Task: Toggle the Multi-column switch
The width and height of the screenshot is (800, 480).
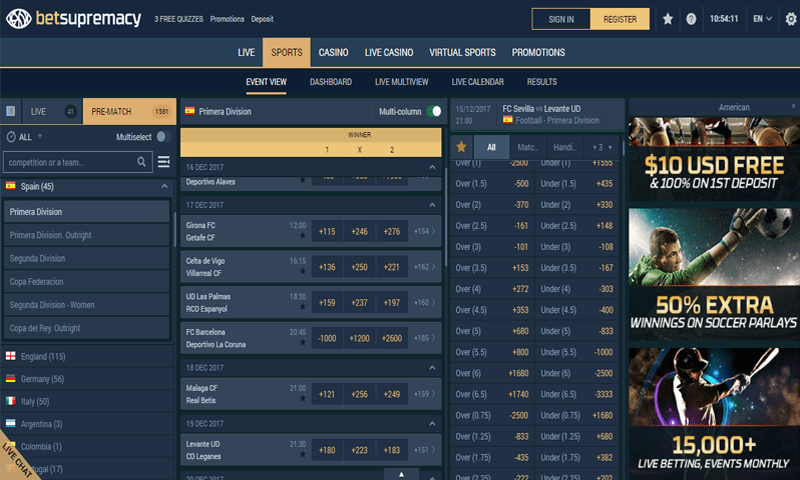Action: click(x=434, y=112)
